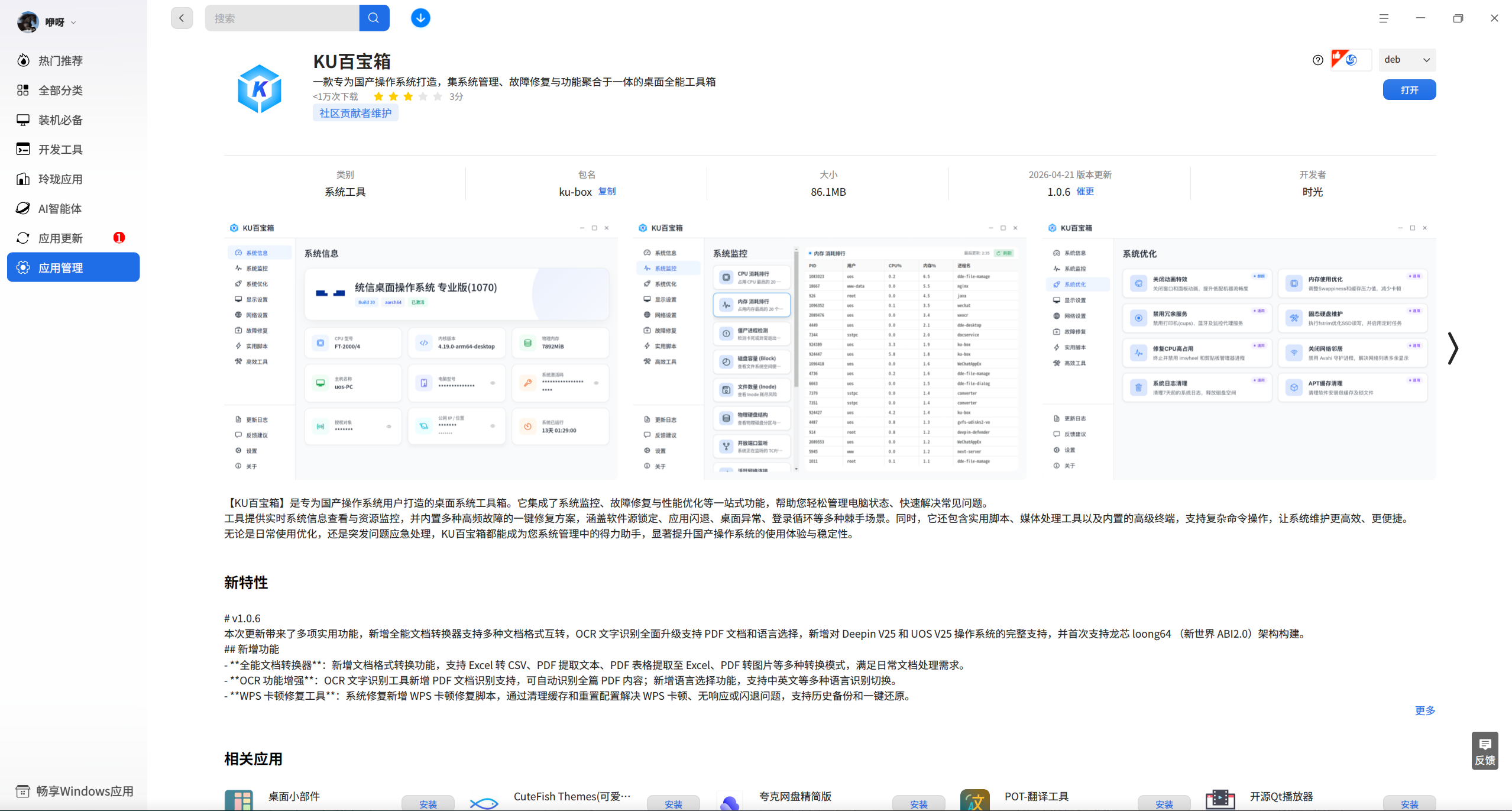Copy the package name via 复制

[607, 191]
